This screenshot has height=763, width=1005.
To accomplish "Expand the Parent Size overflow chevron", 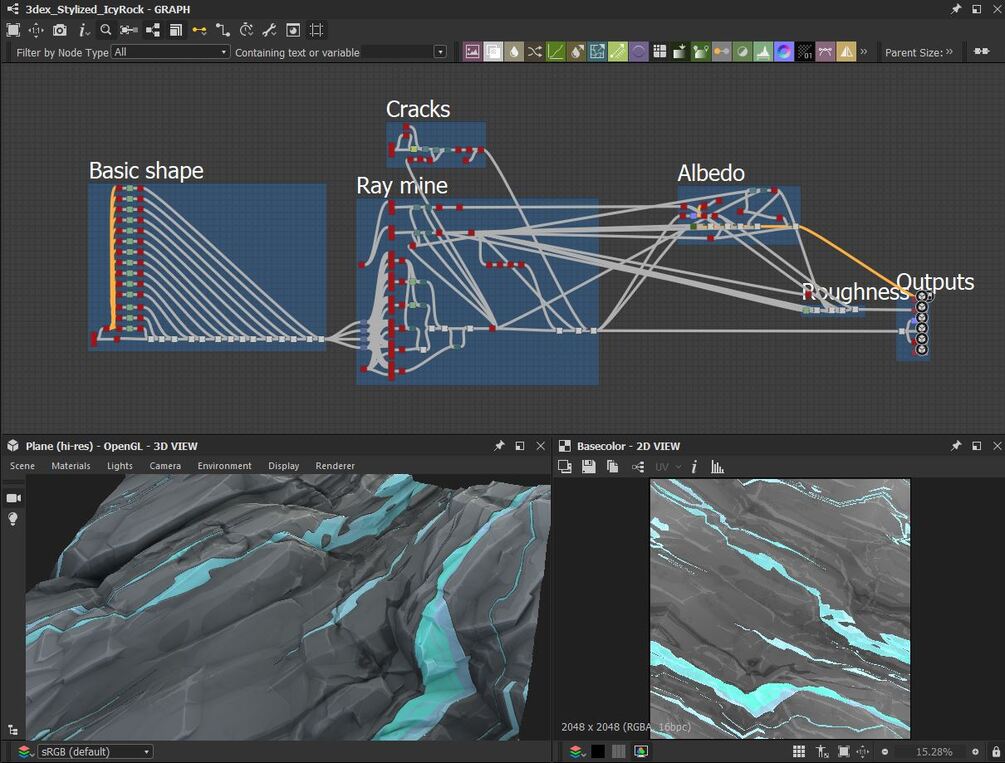I will (x=949, y=52).
